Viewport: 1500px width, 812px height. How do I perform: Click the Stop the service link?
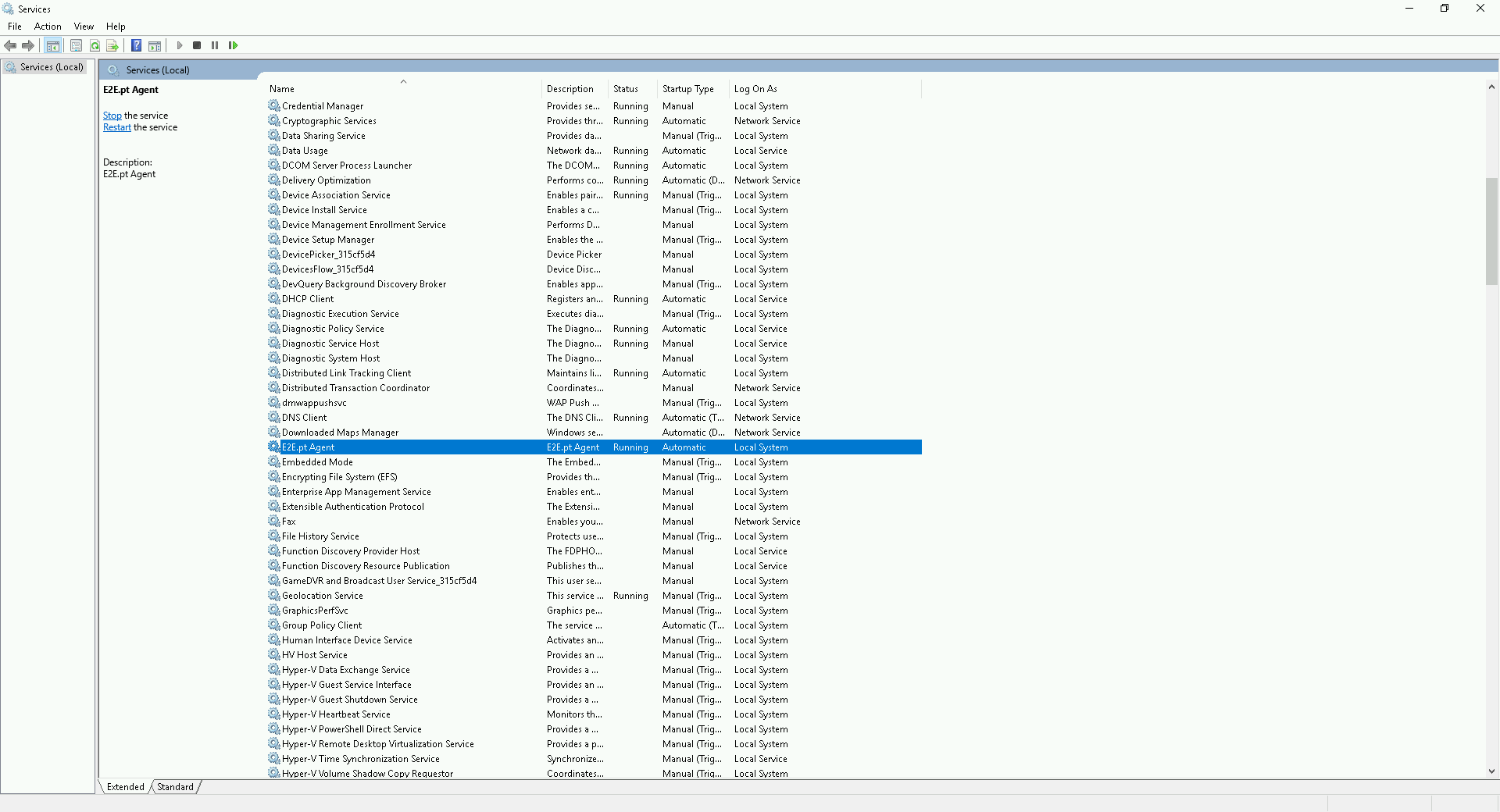point(112,116)
